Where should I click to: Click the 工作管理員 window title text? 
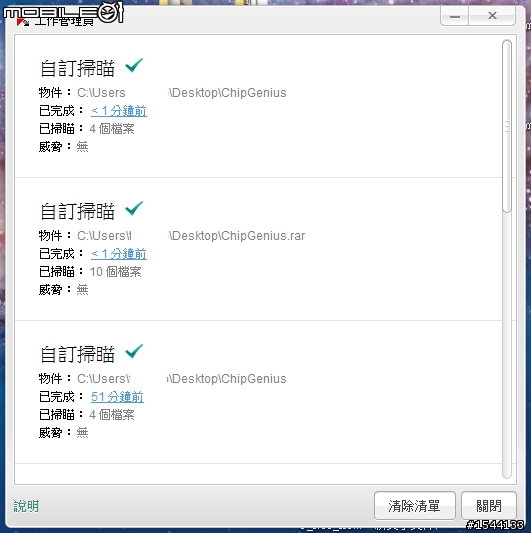click(64, 22)
